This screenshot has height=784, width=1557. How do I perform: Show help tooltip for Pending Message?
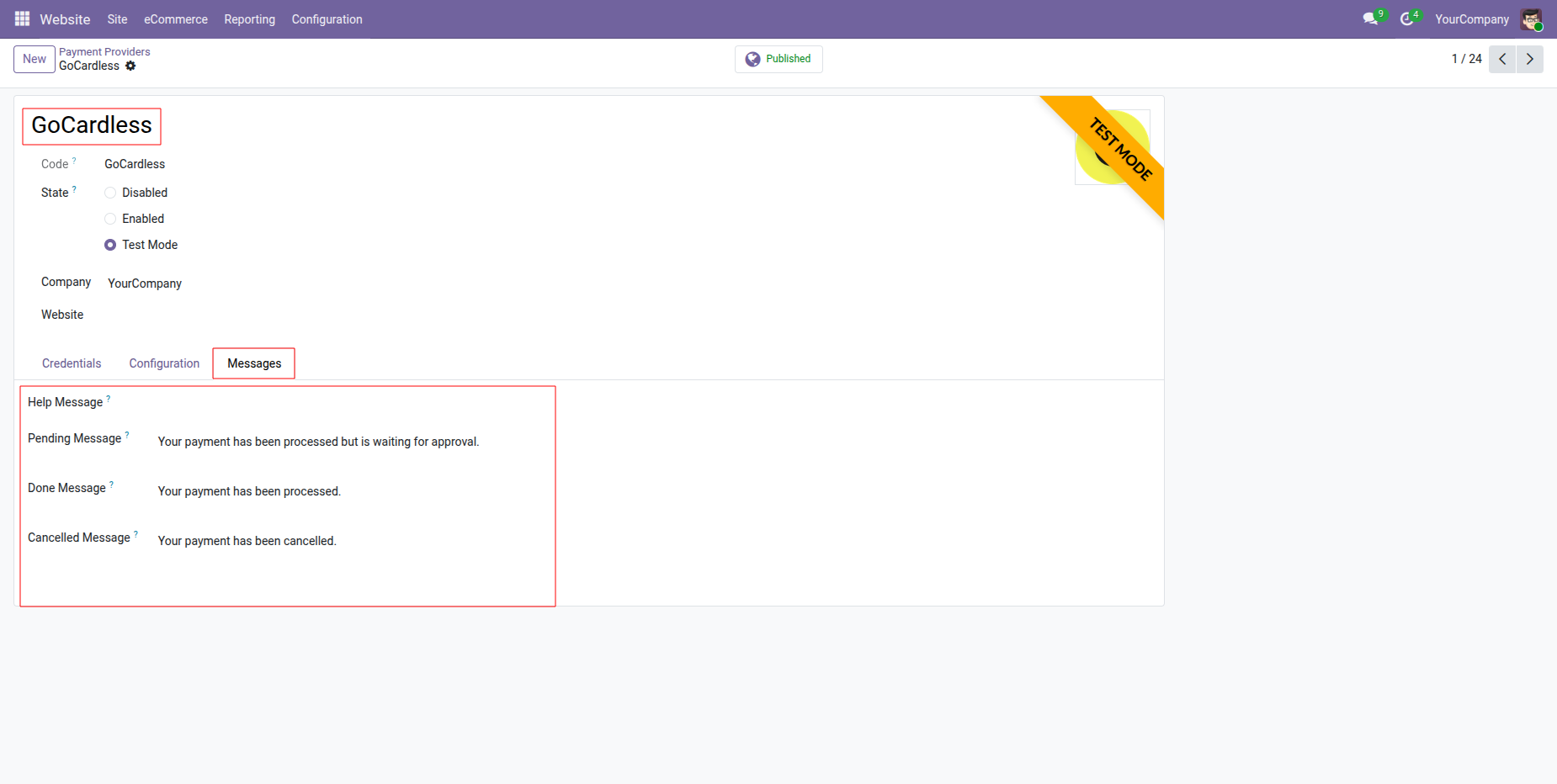(127, 434)
